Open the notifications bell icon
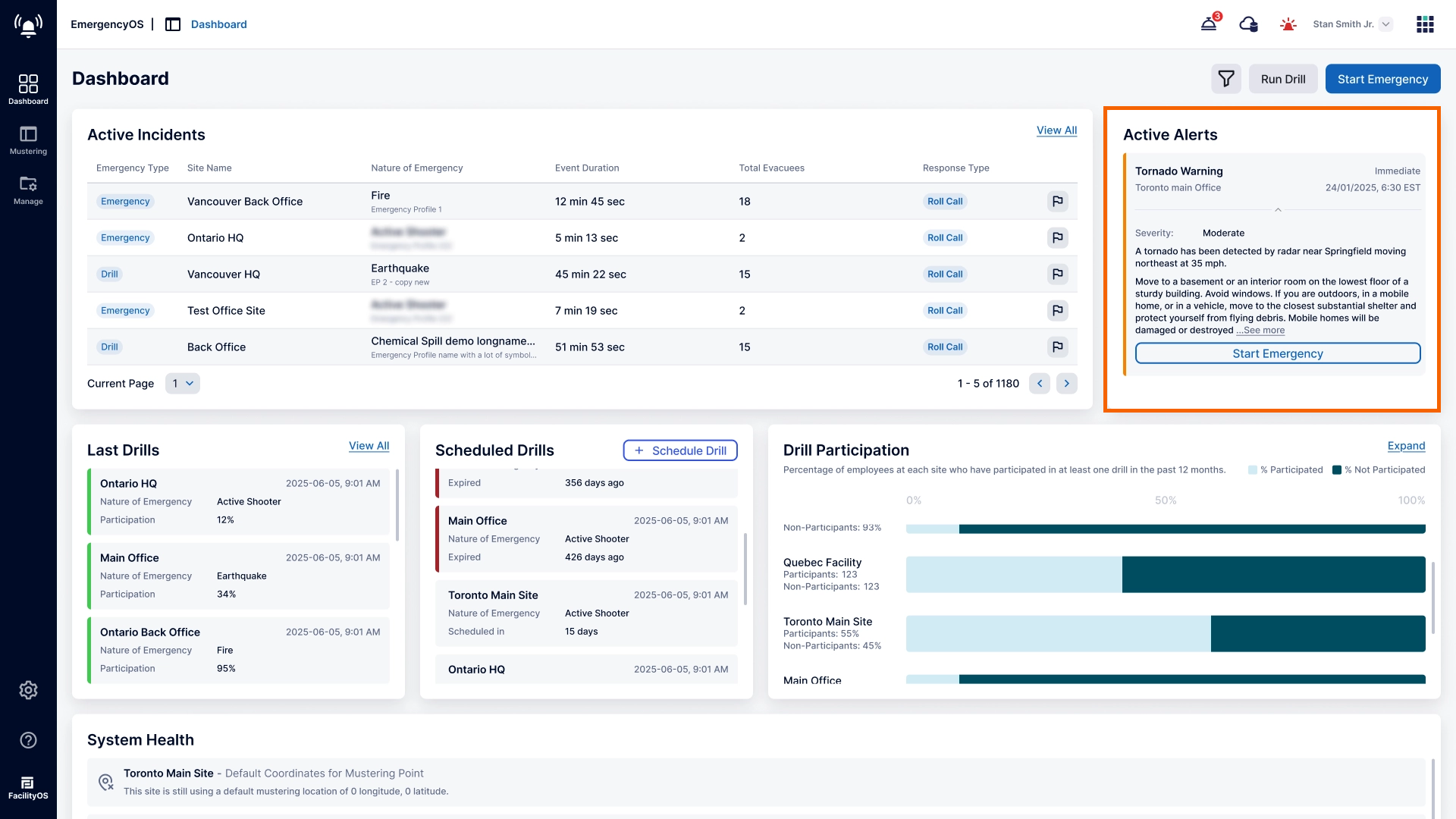Screen dimensions: 1456x819 click(x=1209, y=24)
